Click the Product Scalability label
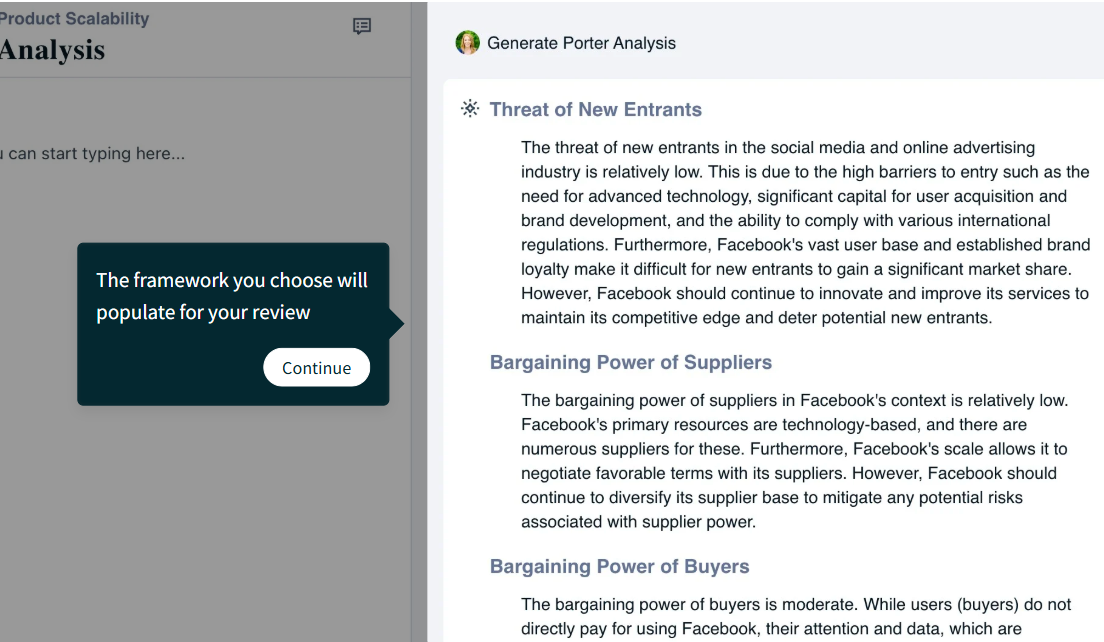The width and height of the screenshot is (1104, 642). tap(74, 19)
